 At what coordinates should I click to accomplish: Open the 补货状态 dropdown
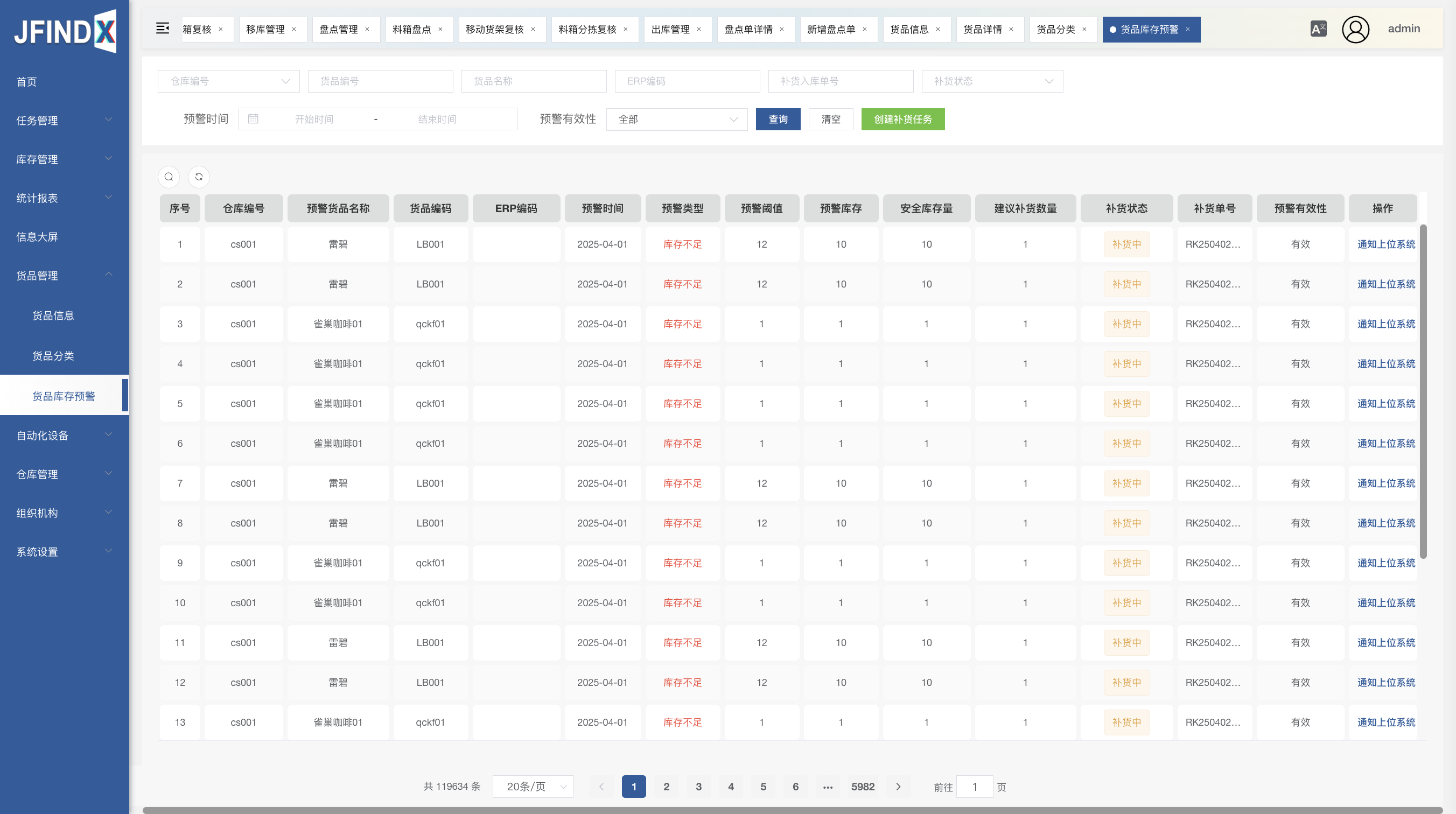[x=992, y=81]
